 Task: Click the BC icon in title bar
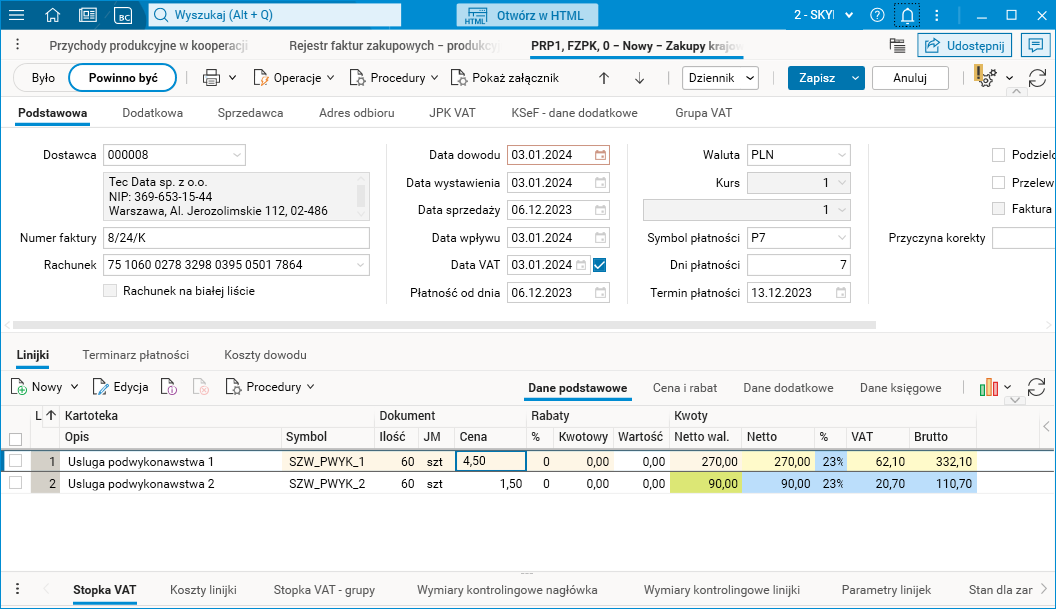[123, 15]
